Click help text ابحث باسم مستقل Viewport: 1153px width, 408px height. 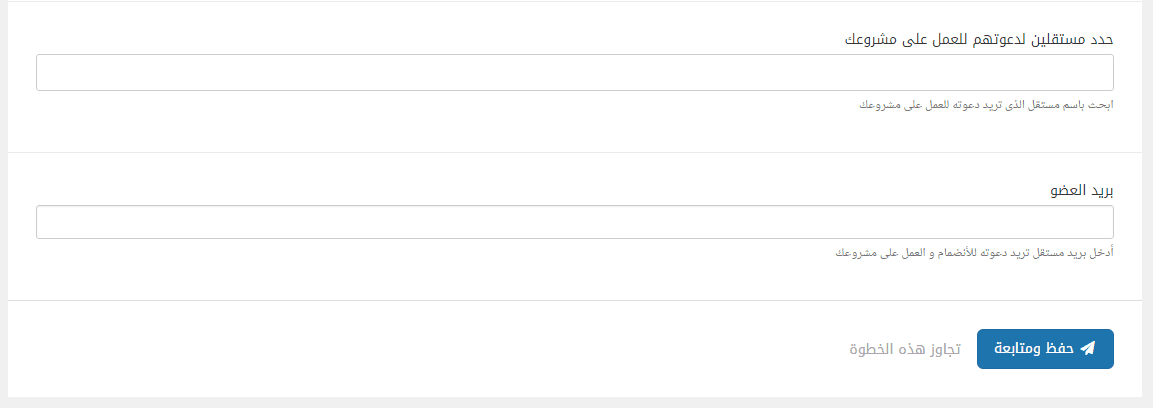point(987,104)
